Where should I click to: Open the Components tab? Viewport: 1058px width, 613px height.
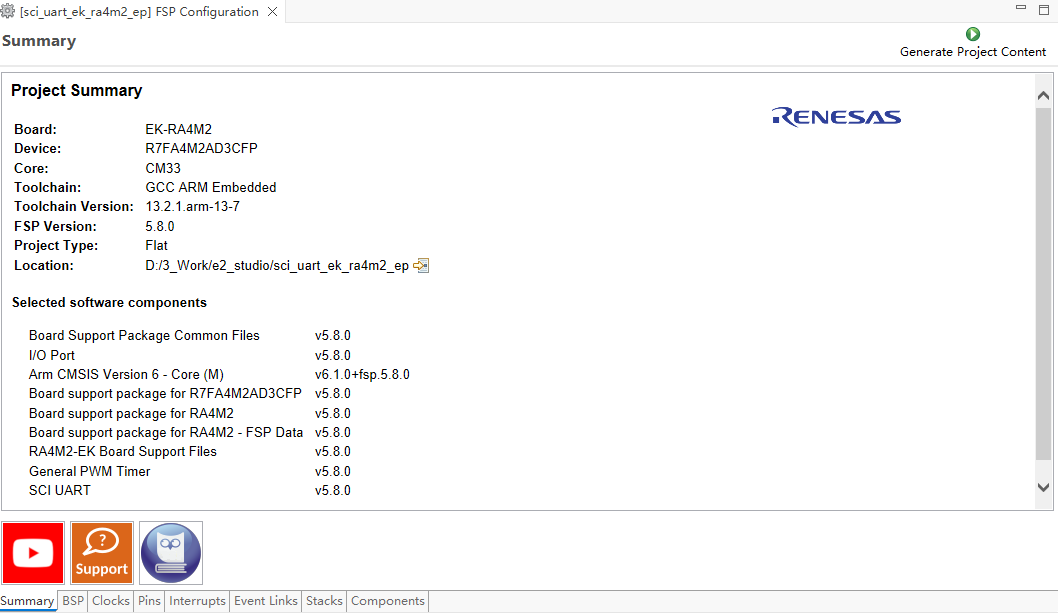(x=388, y=601)
